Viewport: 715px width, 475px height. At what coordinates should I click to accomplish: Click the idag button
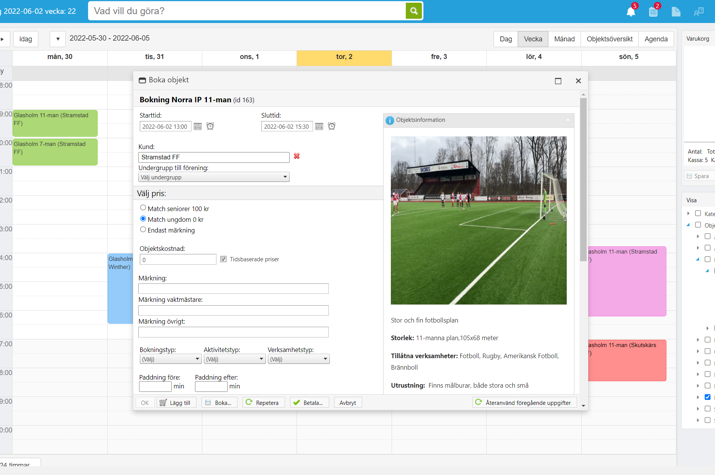pyautogui.click(x=26, y=39)
